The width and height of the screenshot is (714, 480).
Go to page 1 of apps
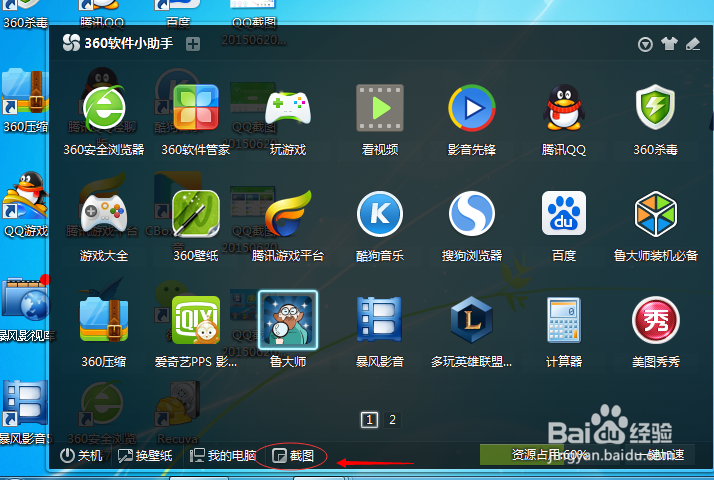pos(369,419)
